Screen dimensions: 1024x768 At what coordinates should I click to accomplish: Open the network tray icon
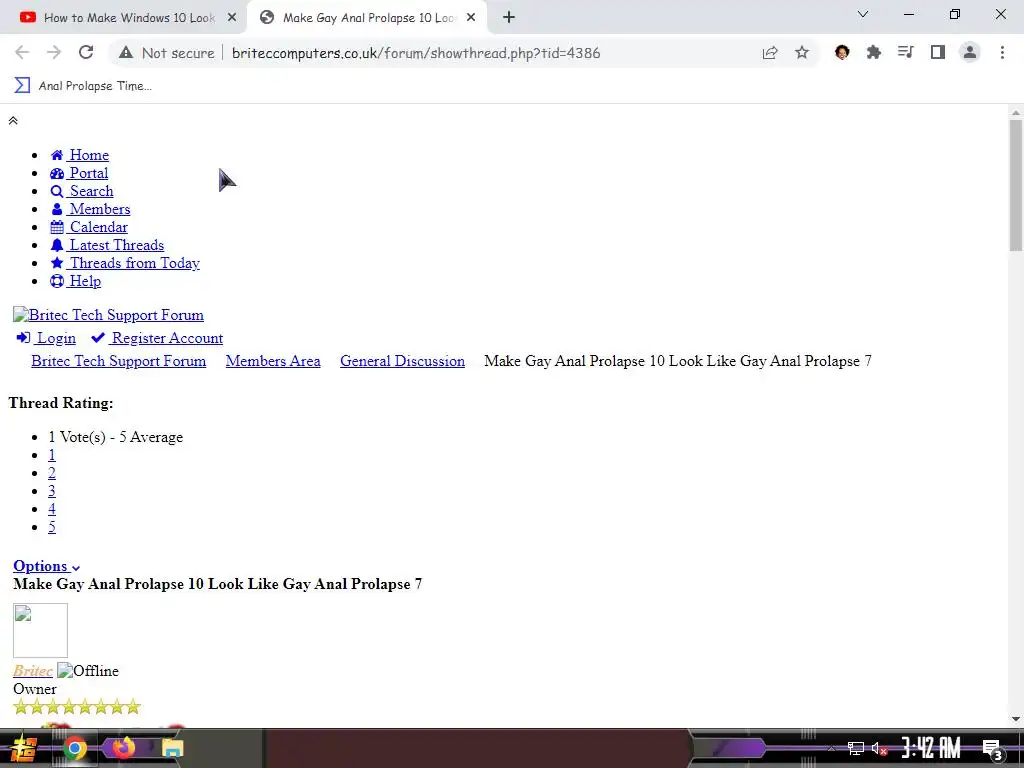(x=856, y=749)
